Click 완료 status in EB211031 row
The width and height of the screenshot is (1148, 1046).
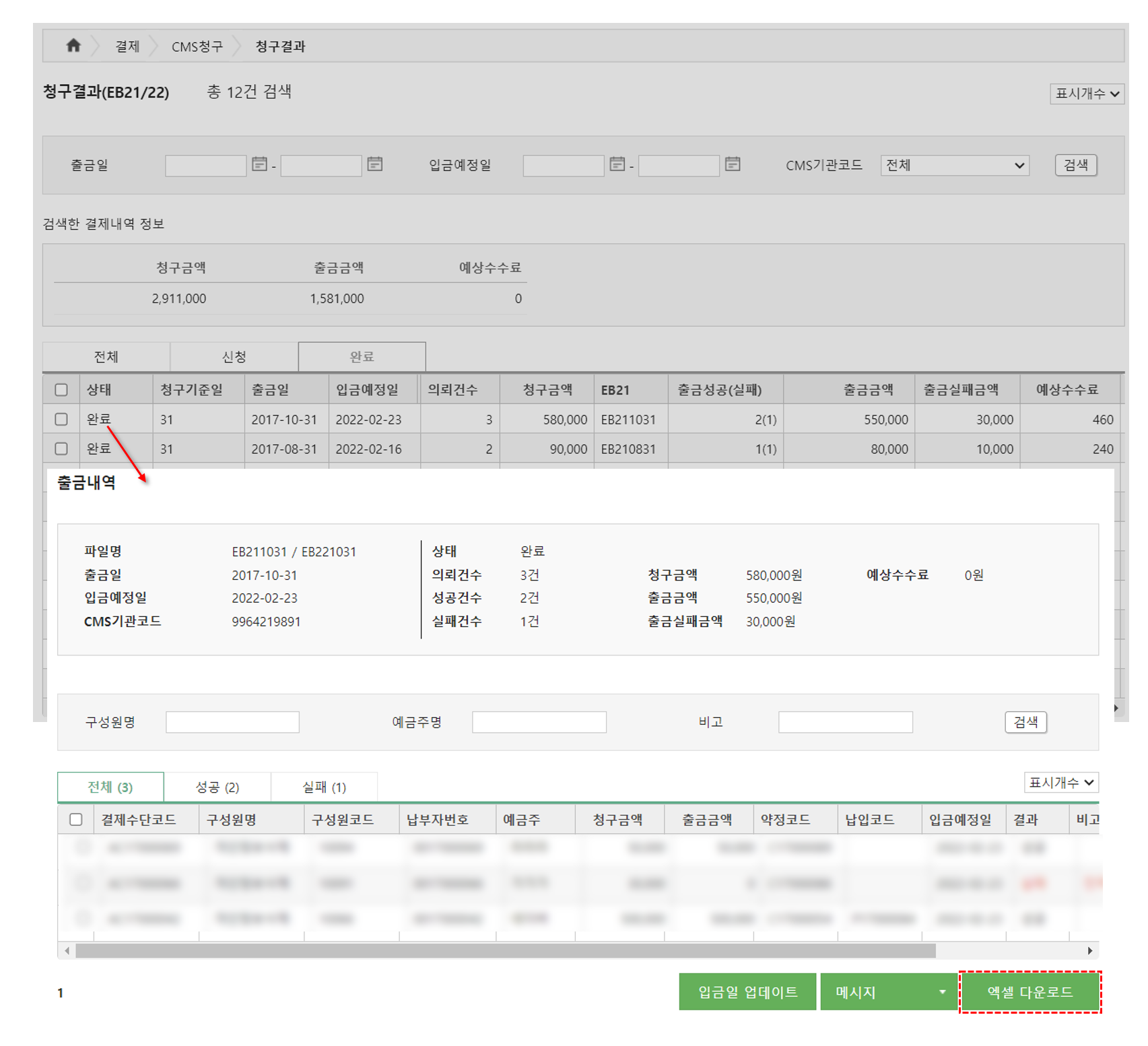98,419
